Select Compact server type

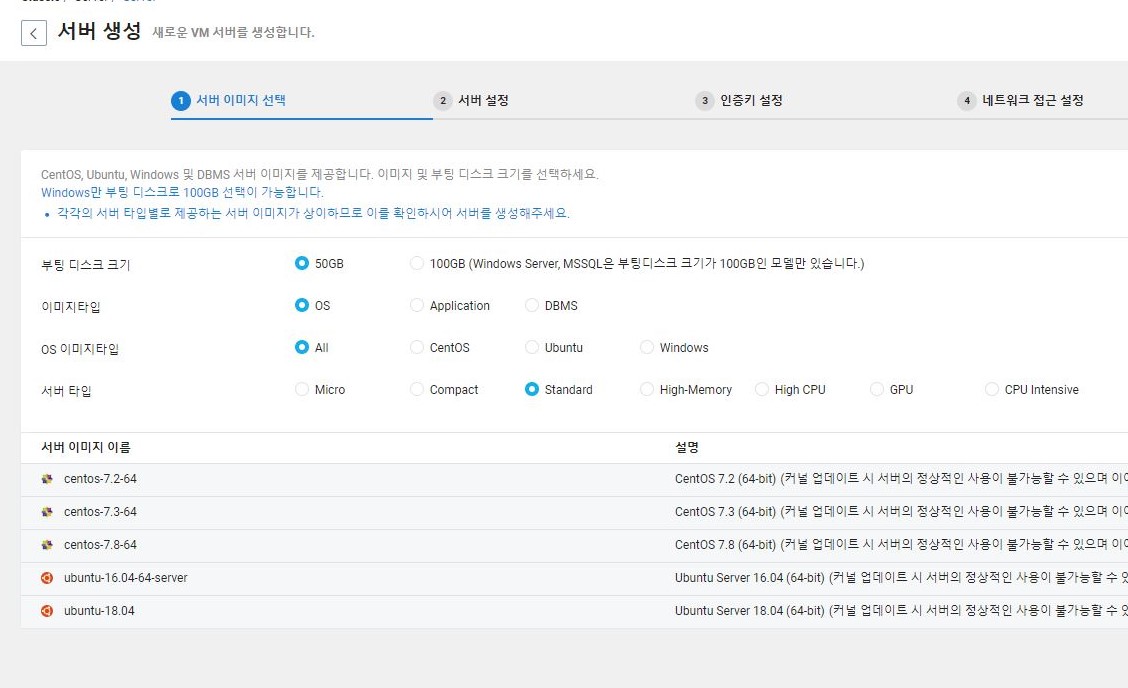click(417, 389)
